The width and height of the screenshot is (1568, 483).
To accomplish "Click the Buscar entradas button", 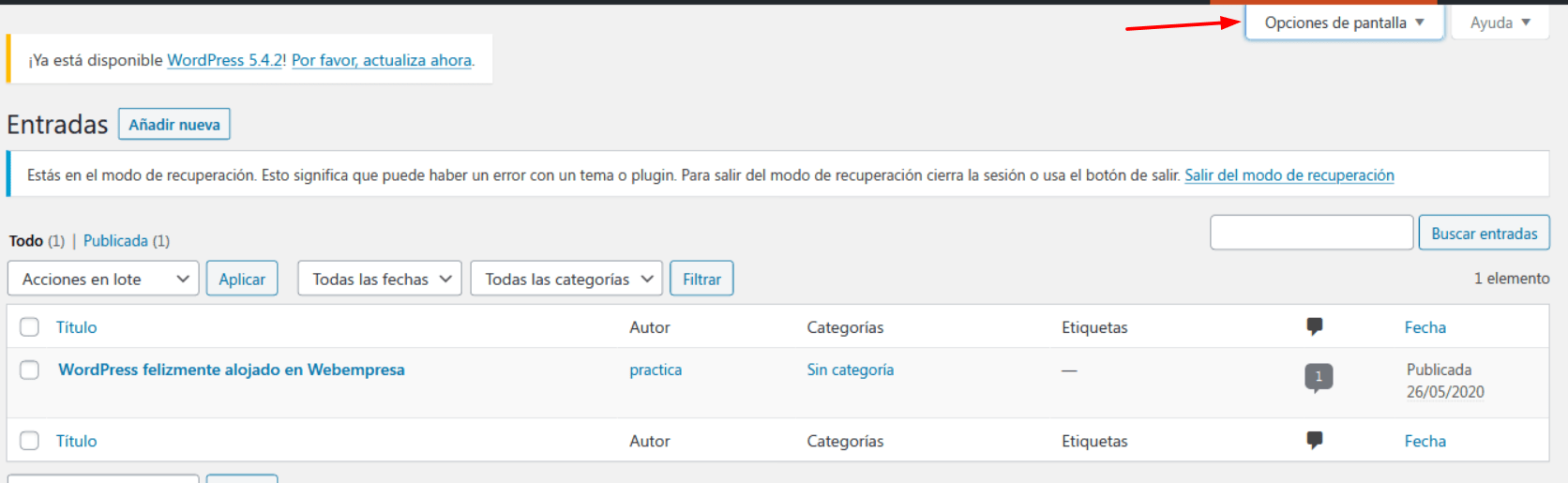I will point(1485,233).
